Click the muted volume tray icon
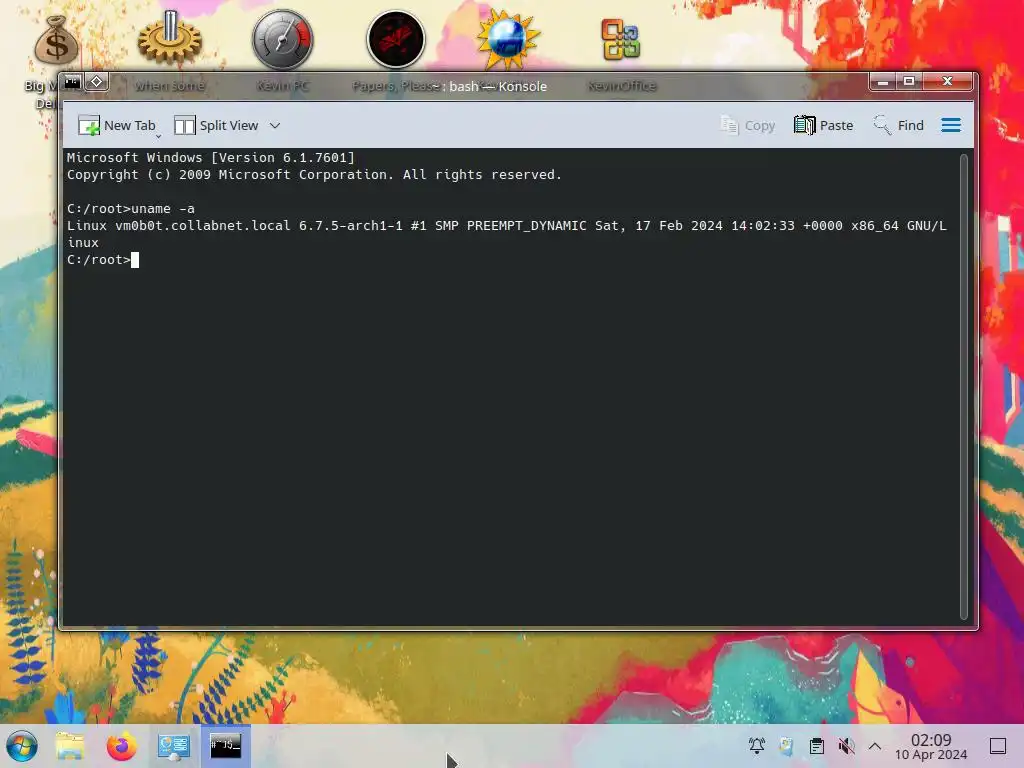Screen dimensions: 1024x768 point(846,746)
